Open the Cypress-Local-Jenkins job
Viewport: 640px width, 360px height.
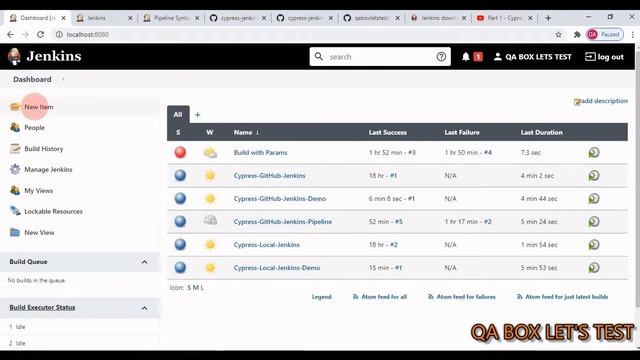(x=267, y=245)
